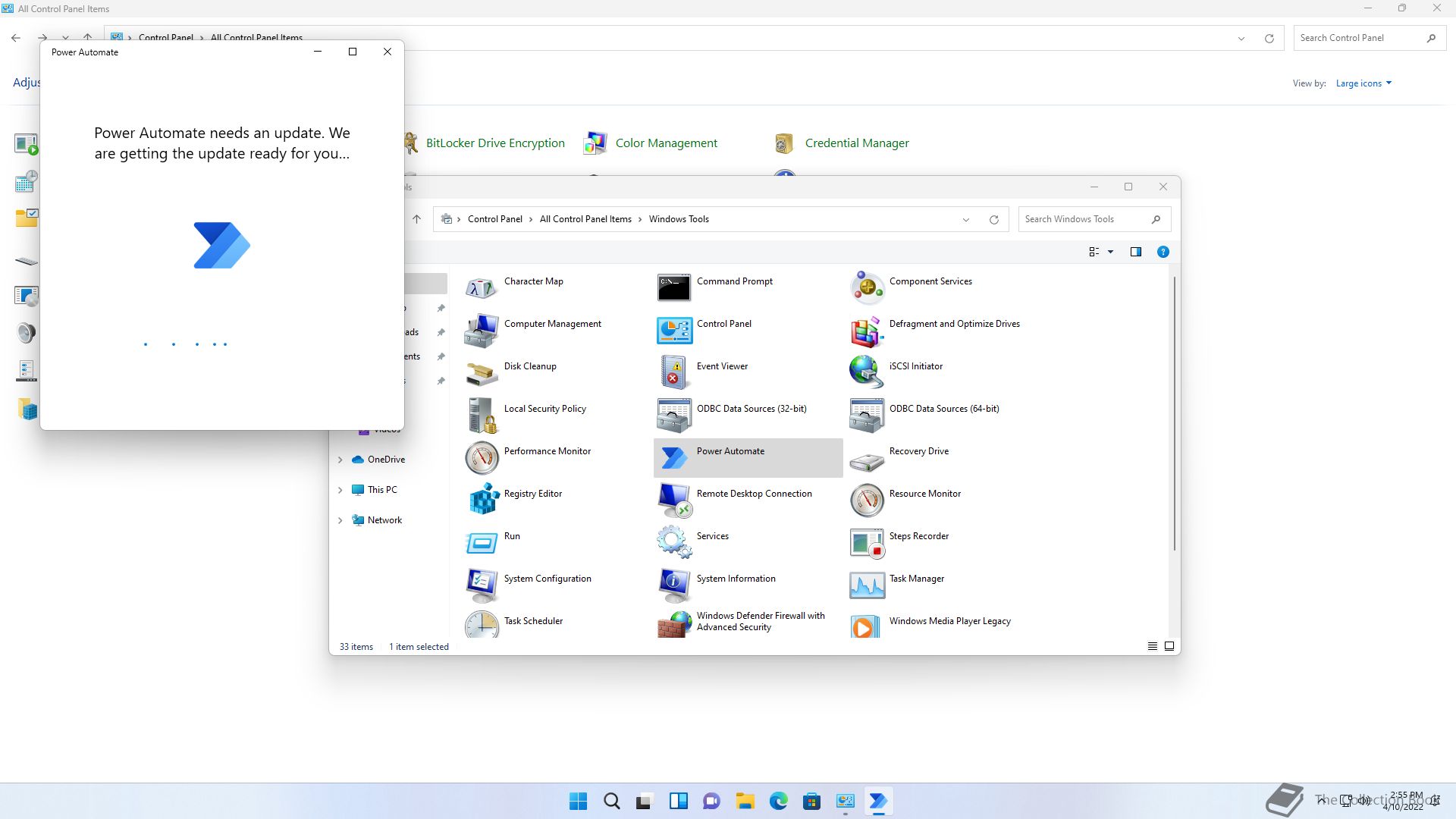Open ODBC Data Sources (64-bit) icon
1456x819 pixels.
(866, 416)
